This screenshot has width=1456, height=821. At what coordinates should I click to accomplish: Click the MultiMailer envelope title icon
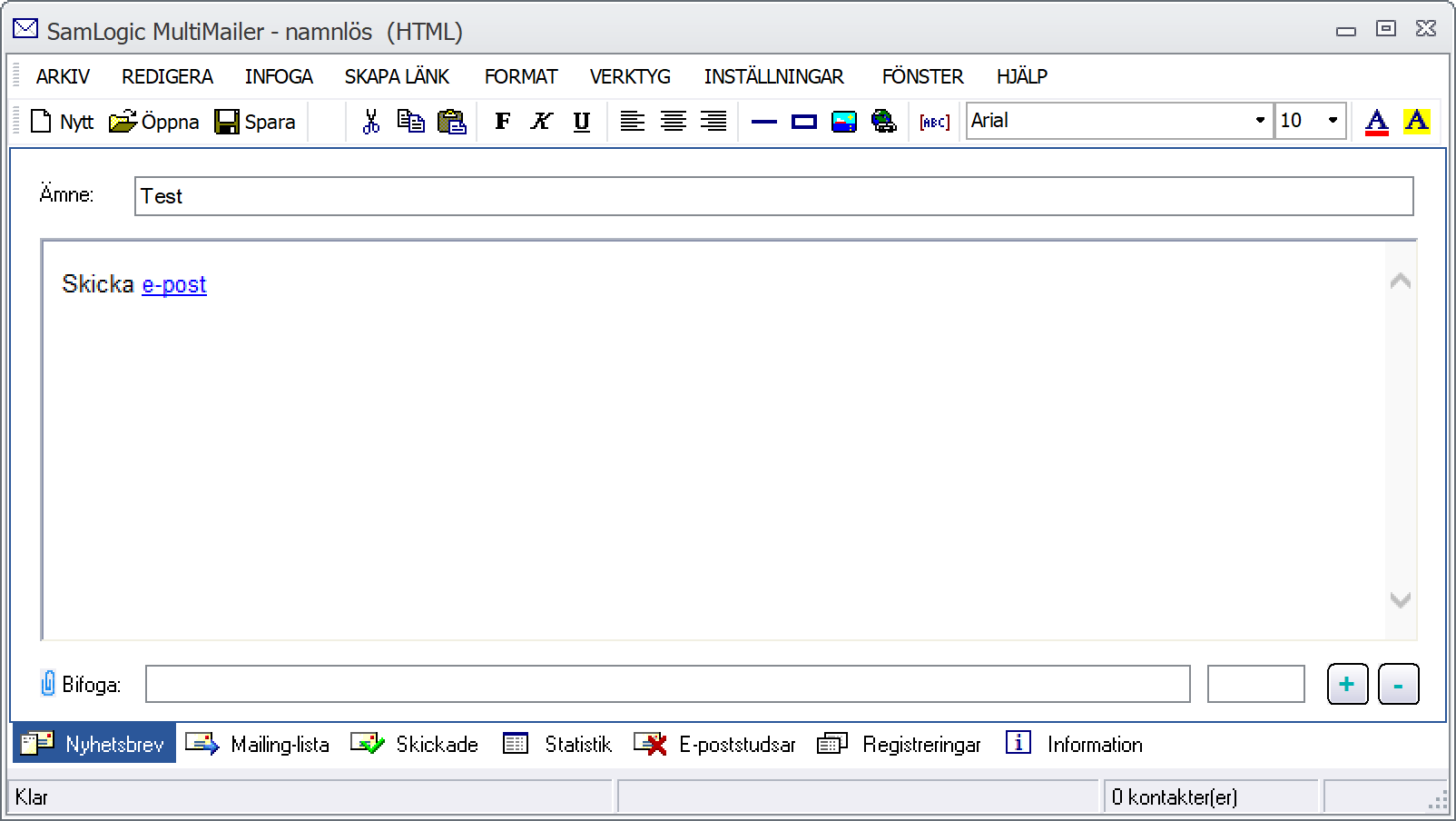click(x=25, y=30)
